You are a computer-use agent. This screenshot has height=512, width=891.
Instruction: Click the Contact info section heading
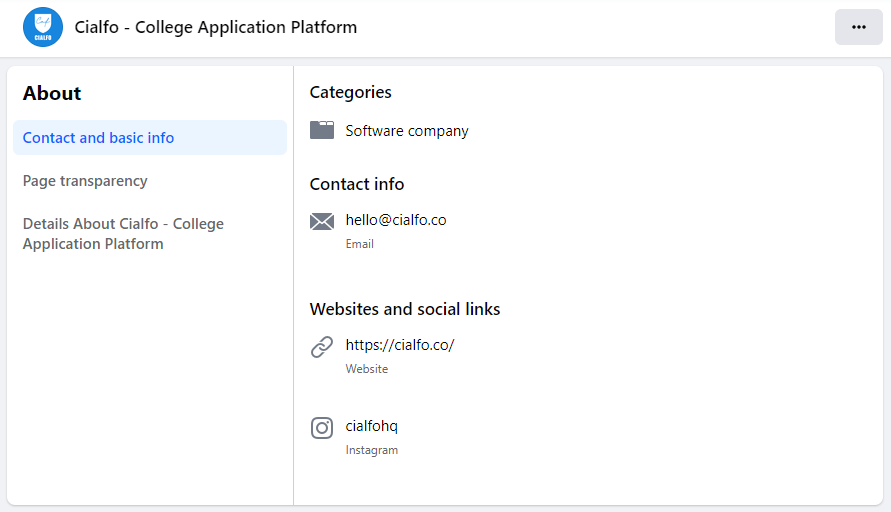[x=357, y=184]
